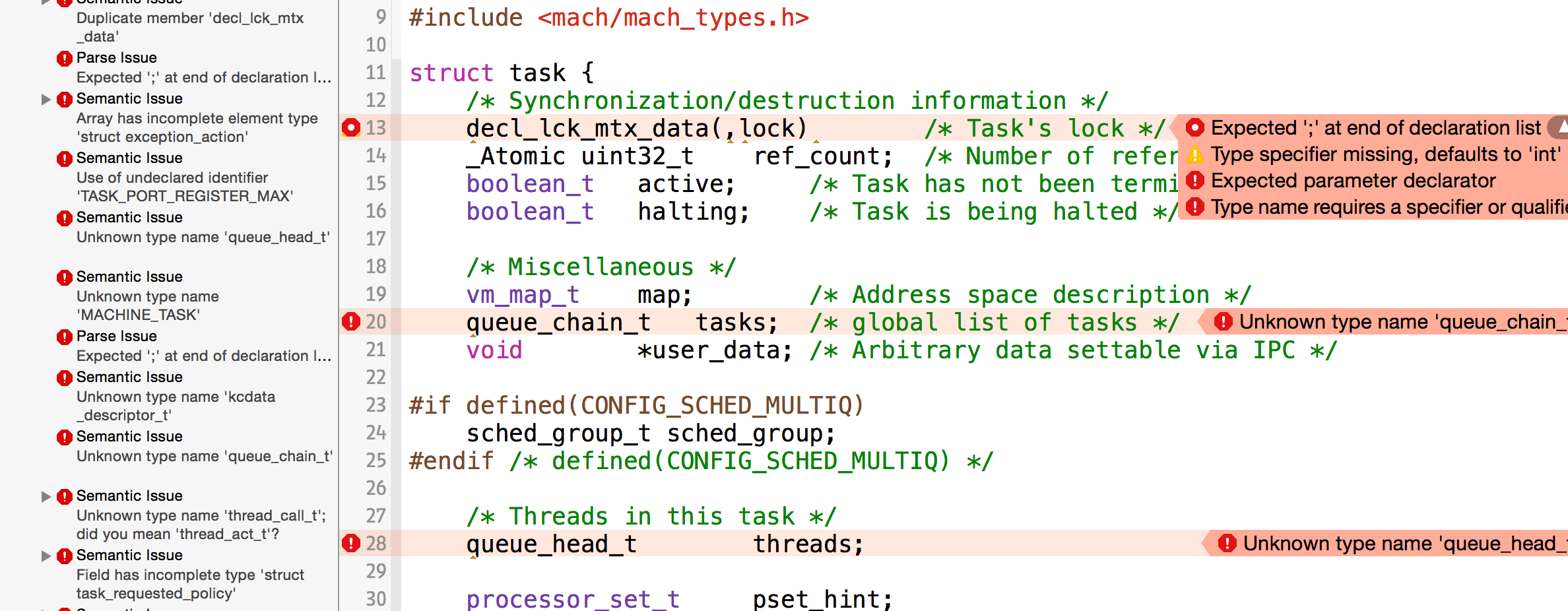The width and height of the screenshot is (1568, 611).
Task: Click '<mach/mach_types.h>' include path
Action: (x=673, y=17)
